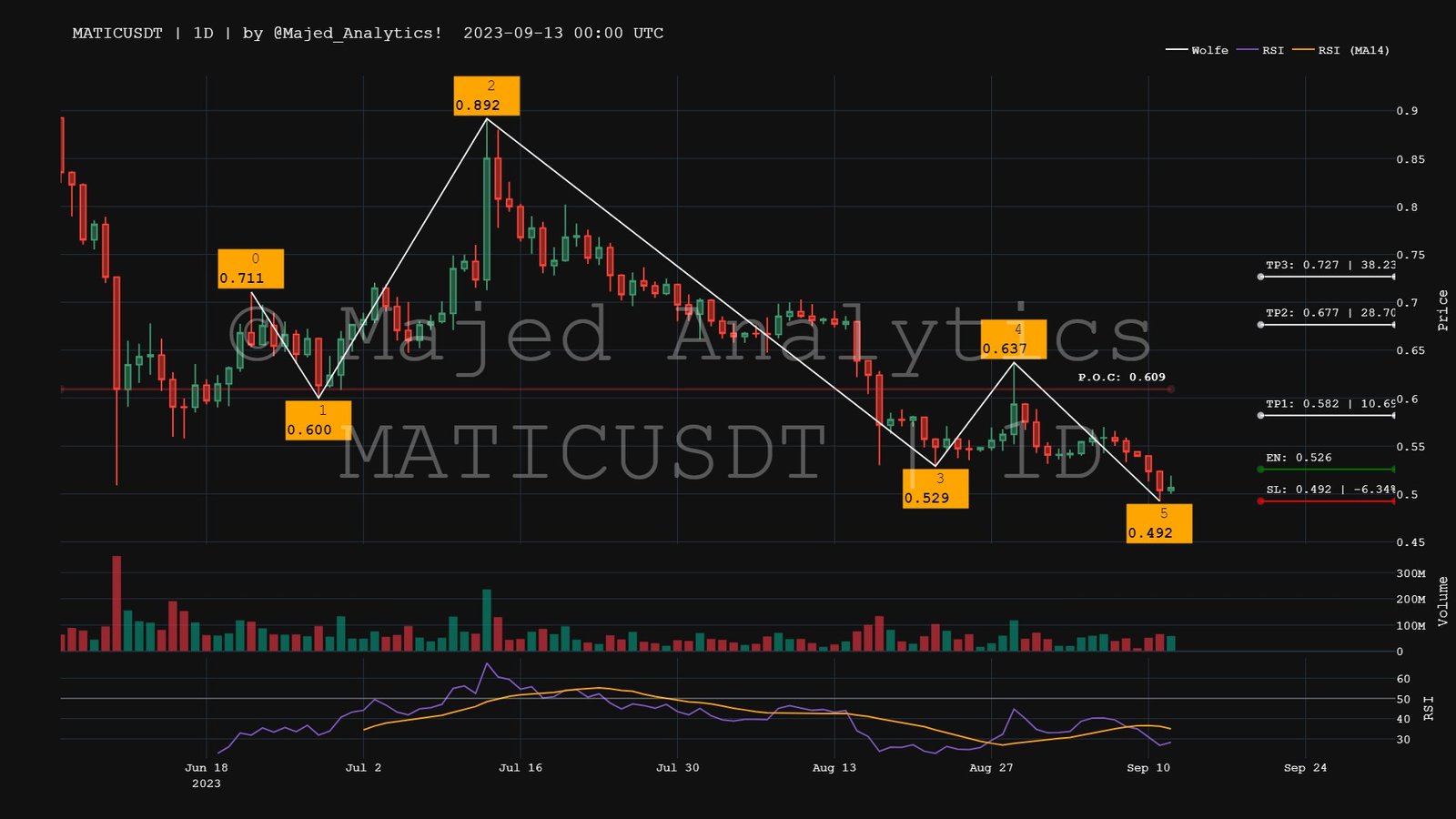Image resolution: width=1456 pixels, height=819 pixels.
Task: Click the 50 level on RSI axis
Action: coord(1403,699)
